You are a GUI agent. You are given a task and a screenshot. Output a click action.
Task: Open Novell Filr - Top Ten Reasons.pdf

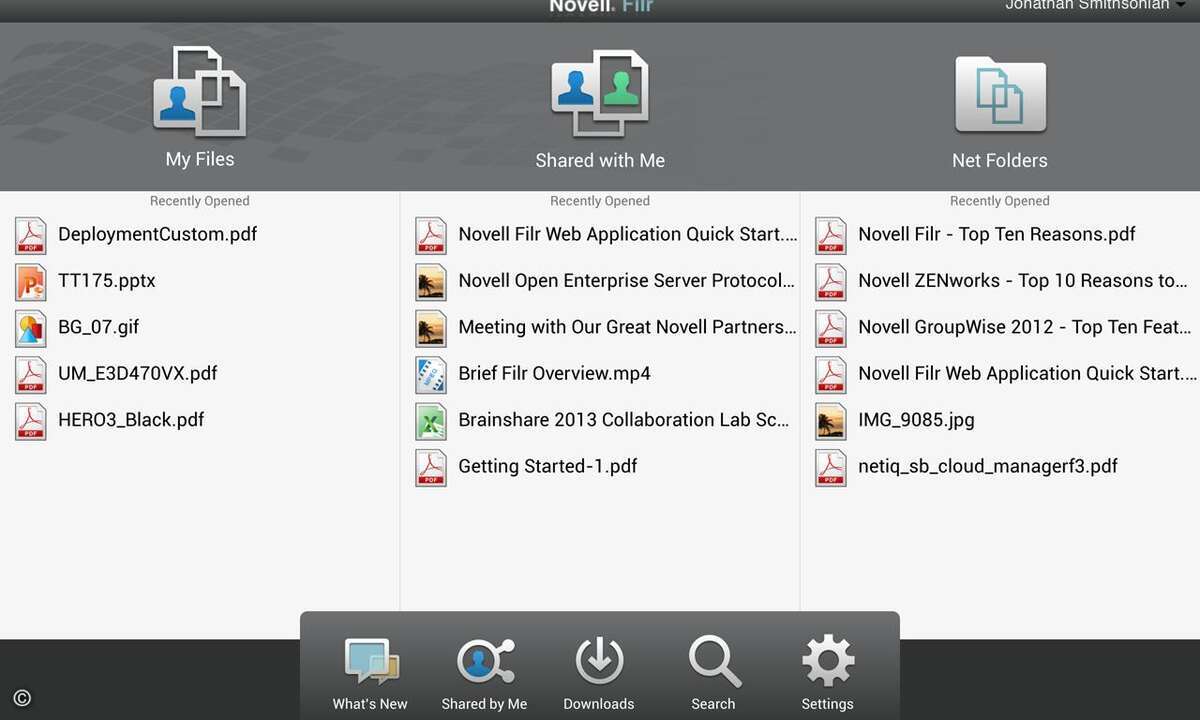pos(997,234)
